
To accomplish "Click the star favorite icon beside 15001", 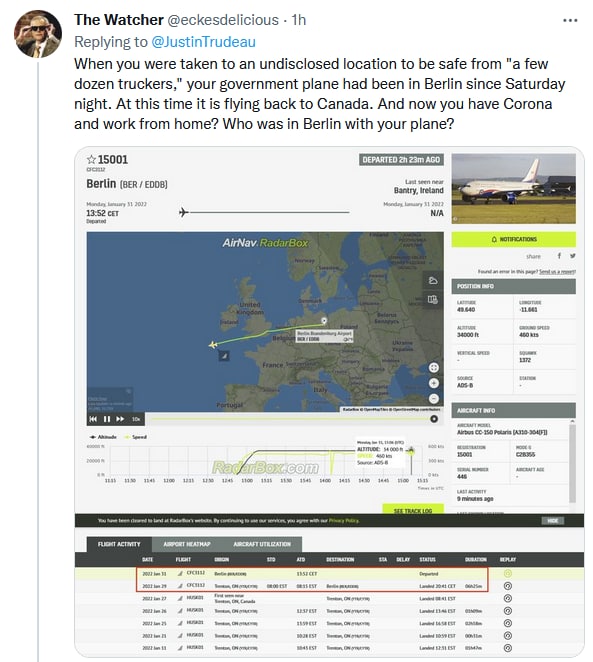I will pyautogui.click(x=91, y=160).
